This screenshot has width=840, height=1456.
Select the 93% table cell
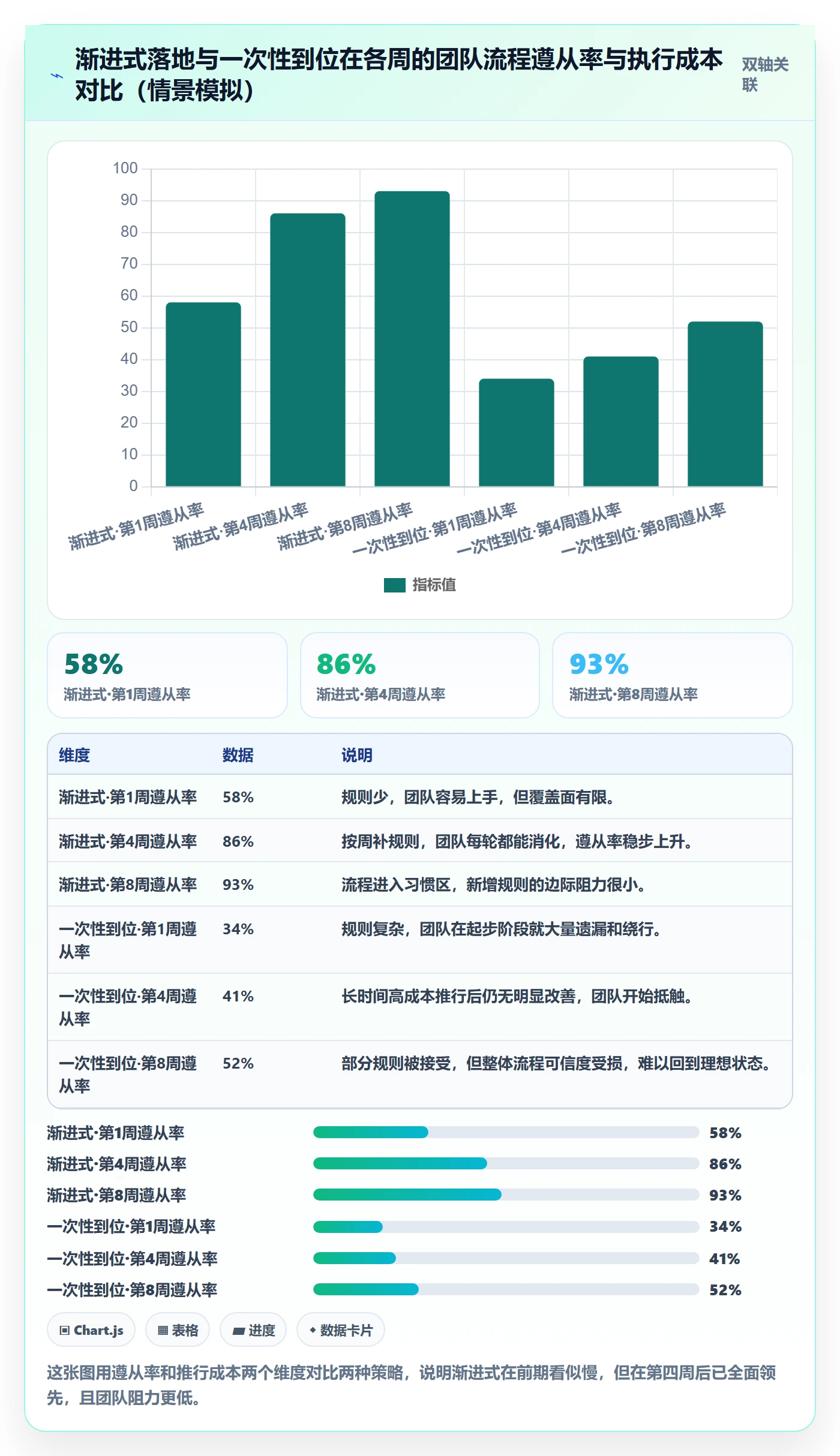238,885
